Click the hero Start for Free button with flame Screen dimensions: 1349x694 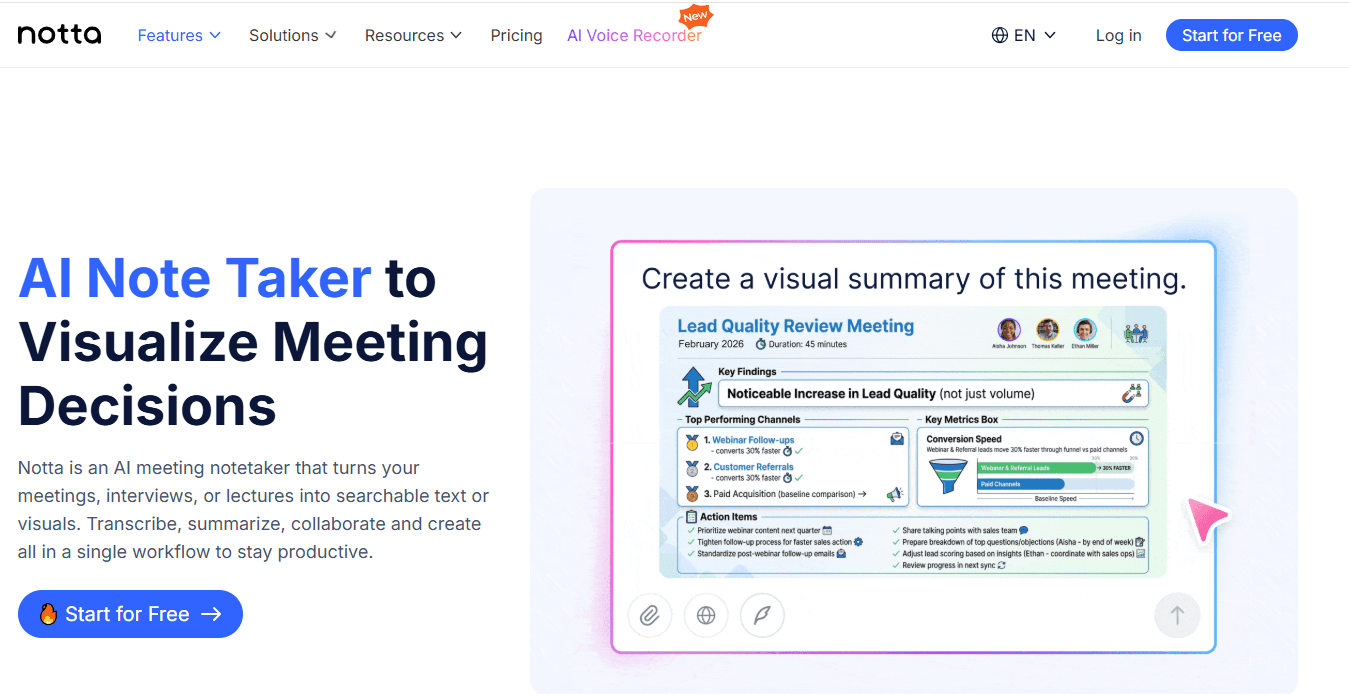click(130, 614)
